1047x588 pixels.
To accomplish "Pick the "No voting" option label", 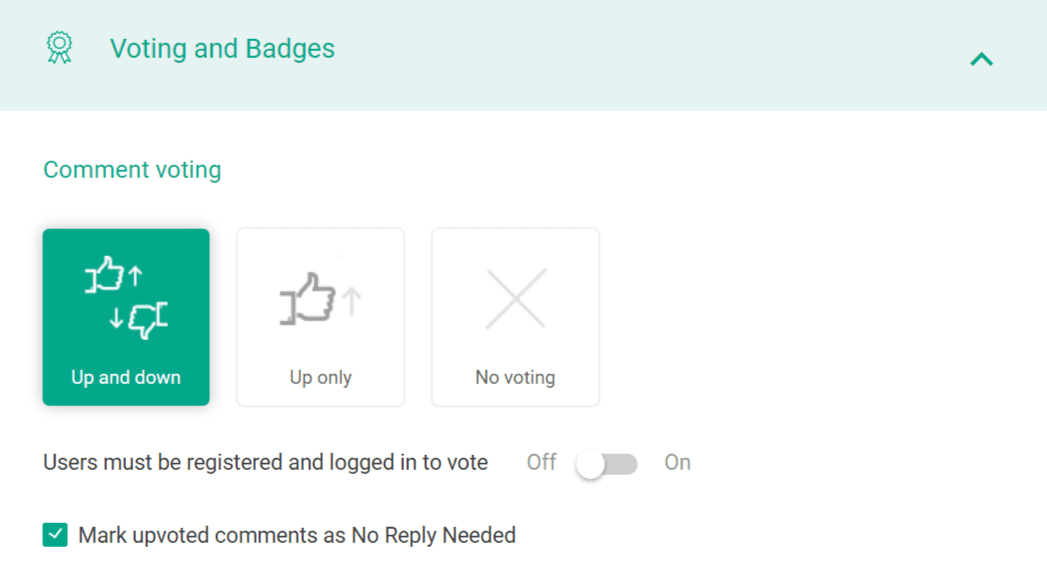I will coord(515,378).
